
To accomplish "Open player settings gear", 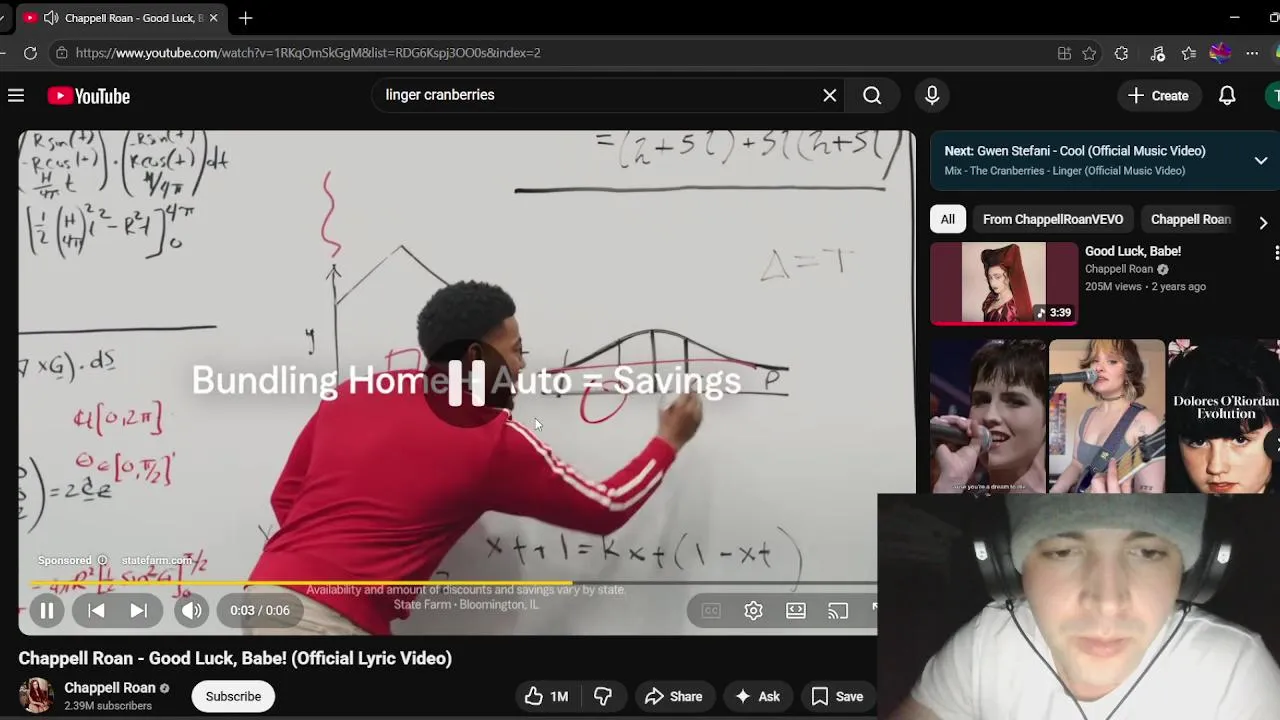I will (x=753, y=610).
